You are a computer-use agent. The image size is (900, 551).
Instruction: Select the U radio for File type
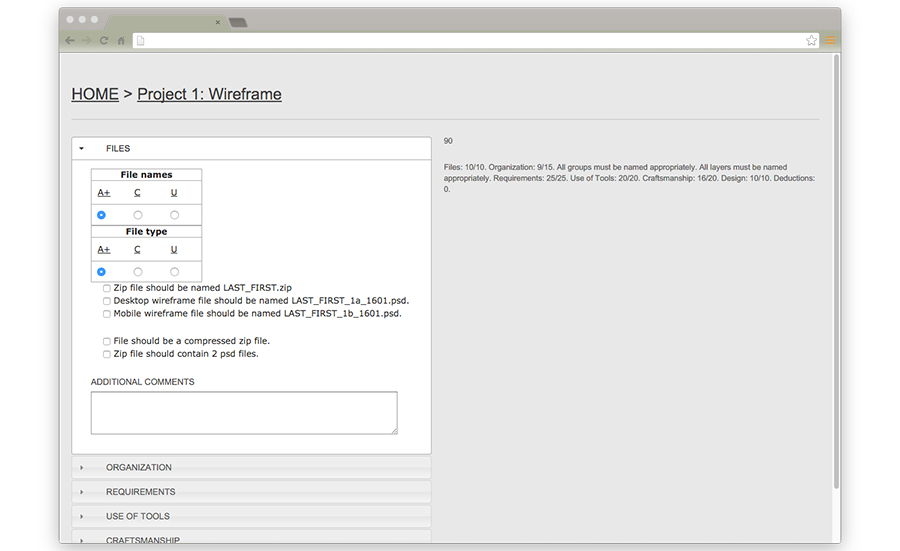(174, 272)
